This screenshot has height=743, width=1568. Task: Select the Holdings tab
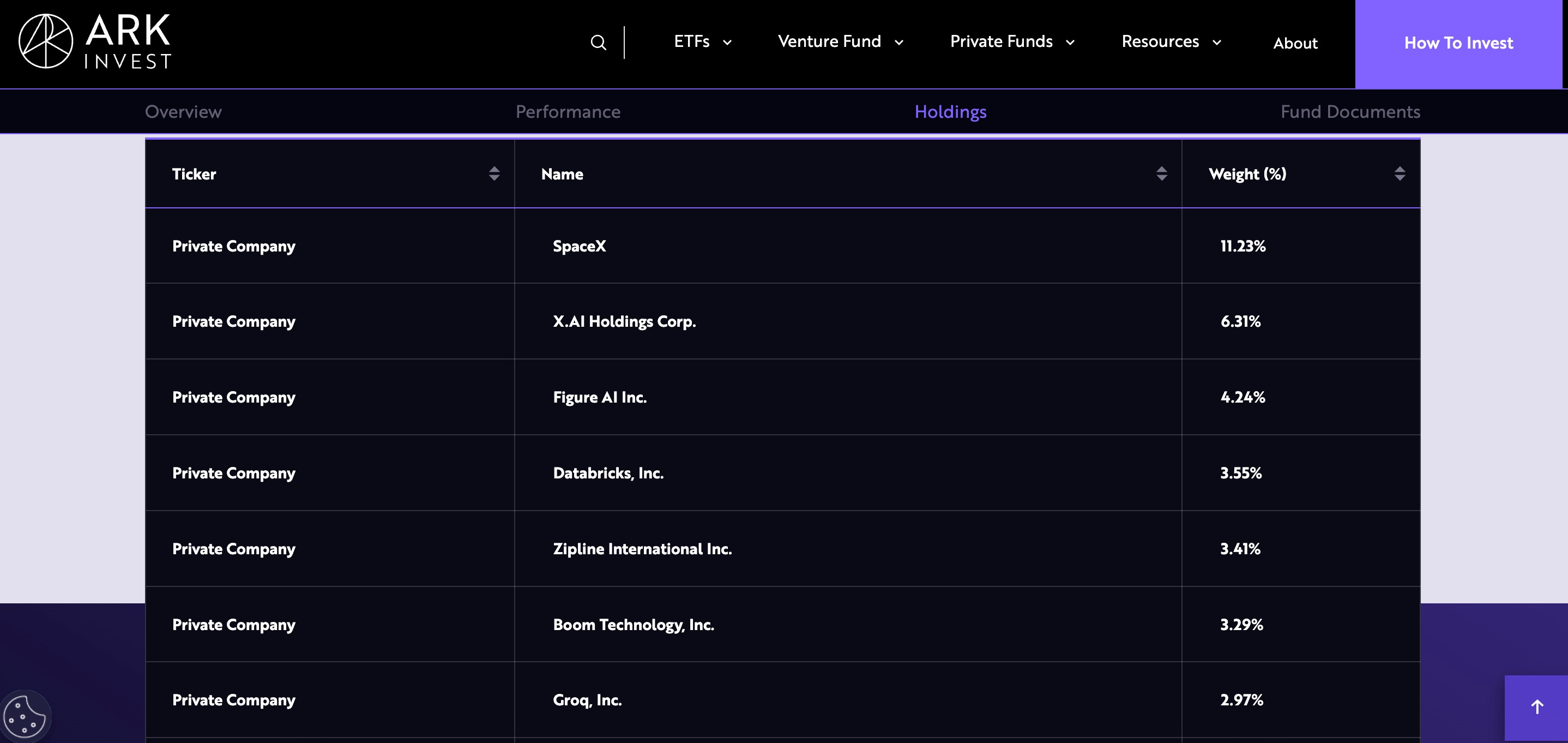(x=950, y=112)
